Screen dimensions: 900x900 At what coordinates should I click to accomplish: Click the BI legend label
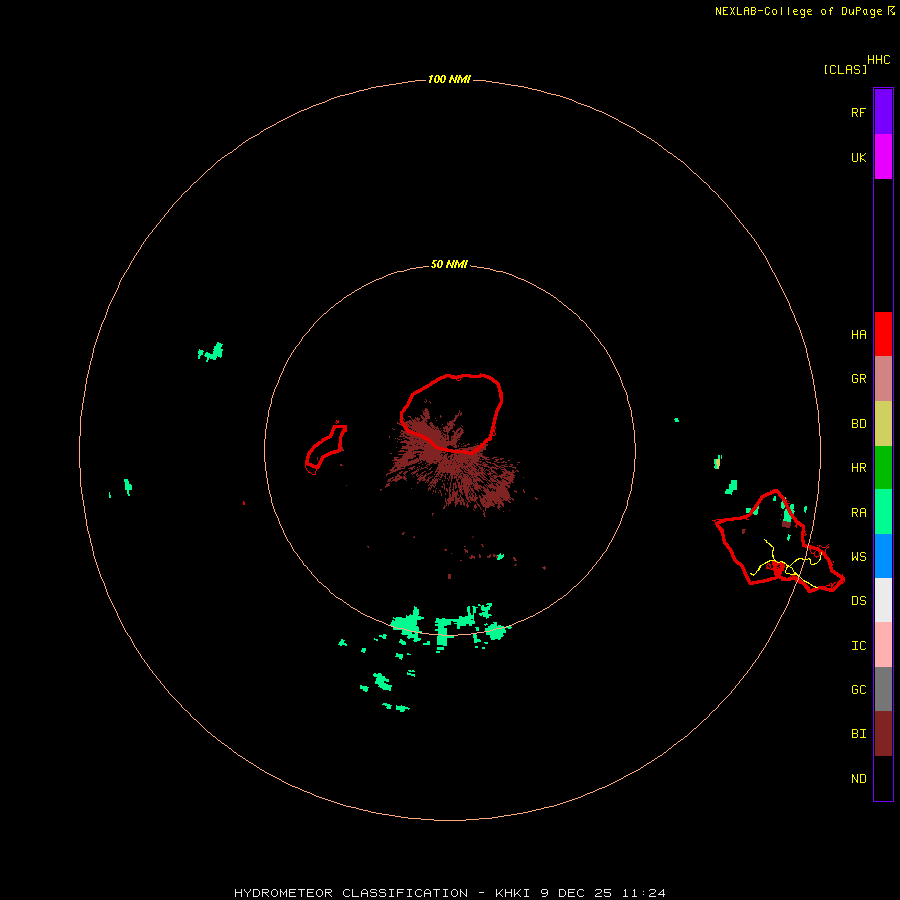(858, 734)
